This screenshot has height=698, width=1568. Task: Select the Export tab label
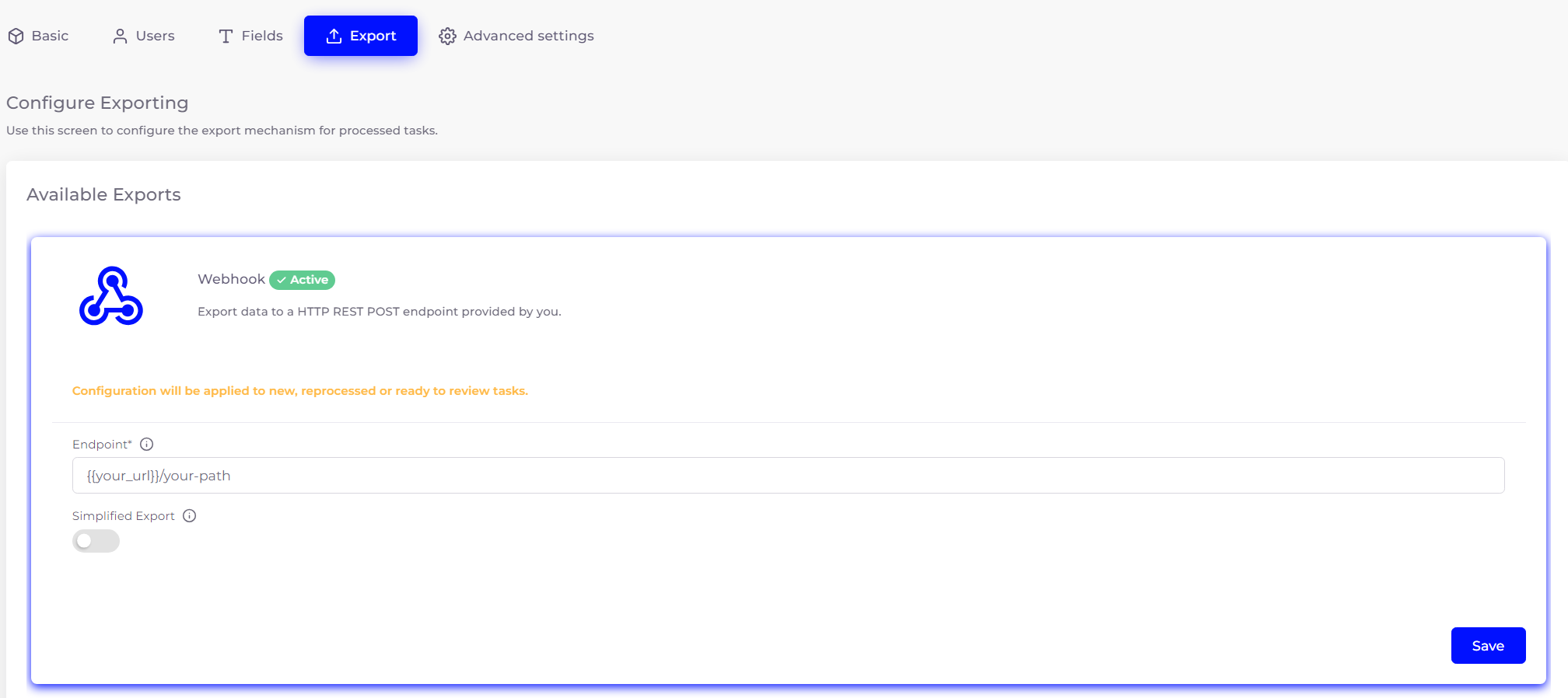373,37
